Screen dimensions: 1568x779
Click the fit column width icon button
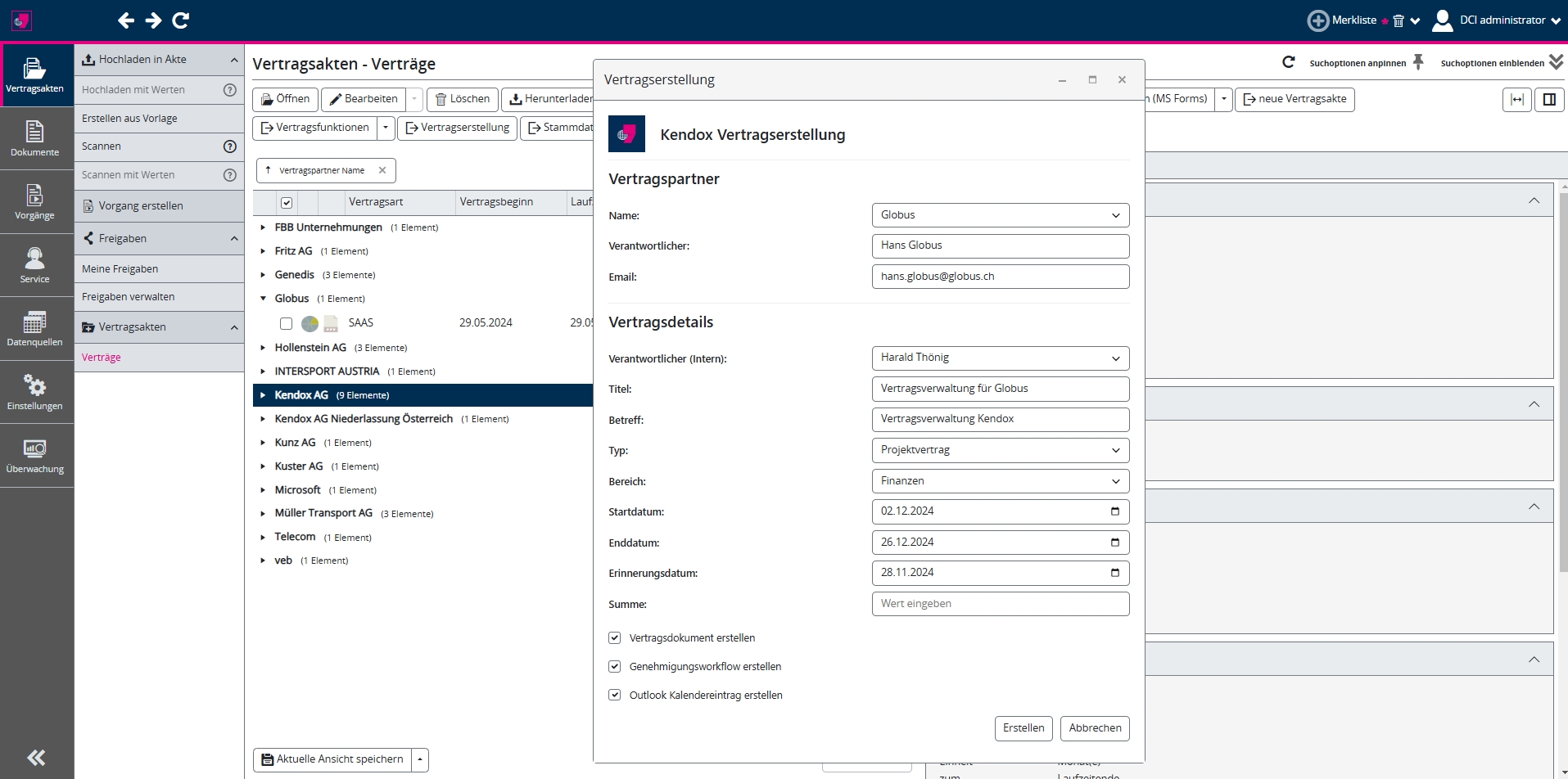(1517, 100)
